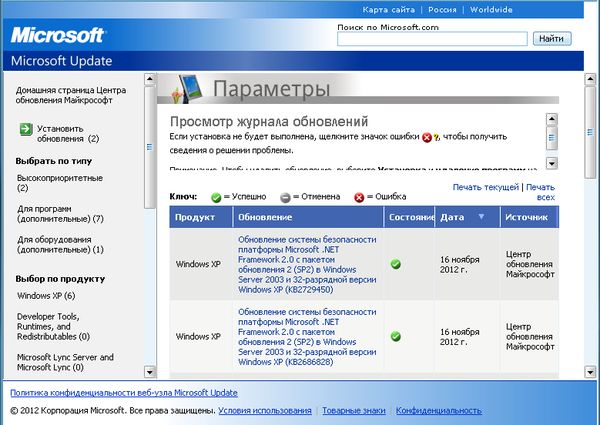Click green success checkmark for KB2729450 row
Viewport: 600px width, 425px height.
click(396, 264)
